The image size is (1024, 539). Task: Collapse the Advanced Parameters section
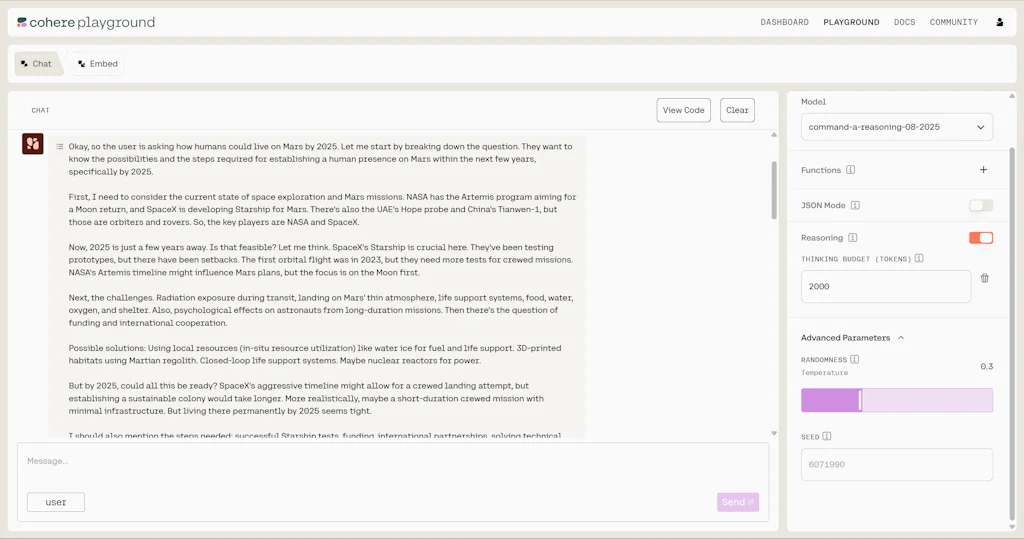(852, 338)
